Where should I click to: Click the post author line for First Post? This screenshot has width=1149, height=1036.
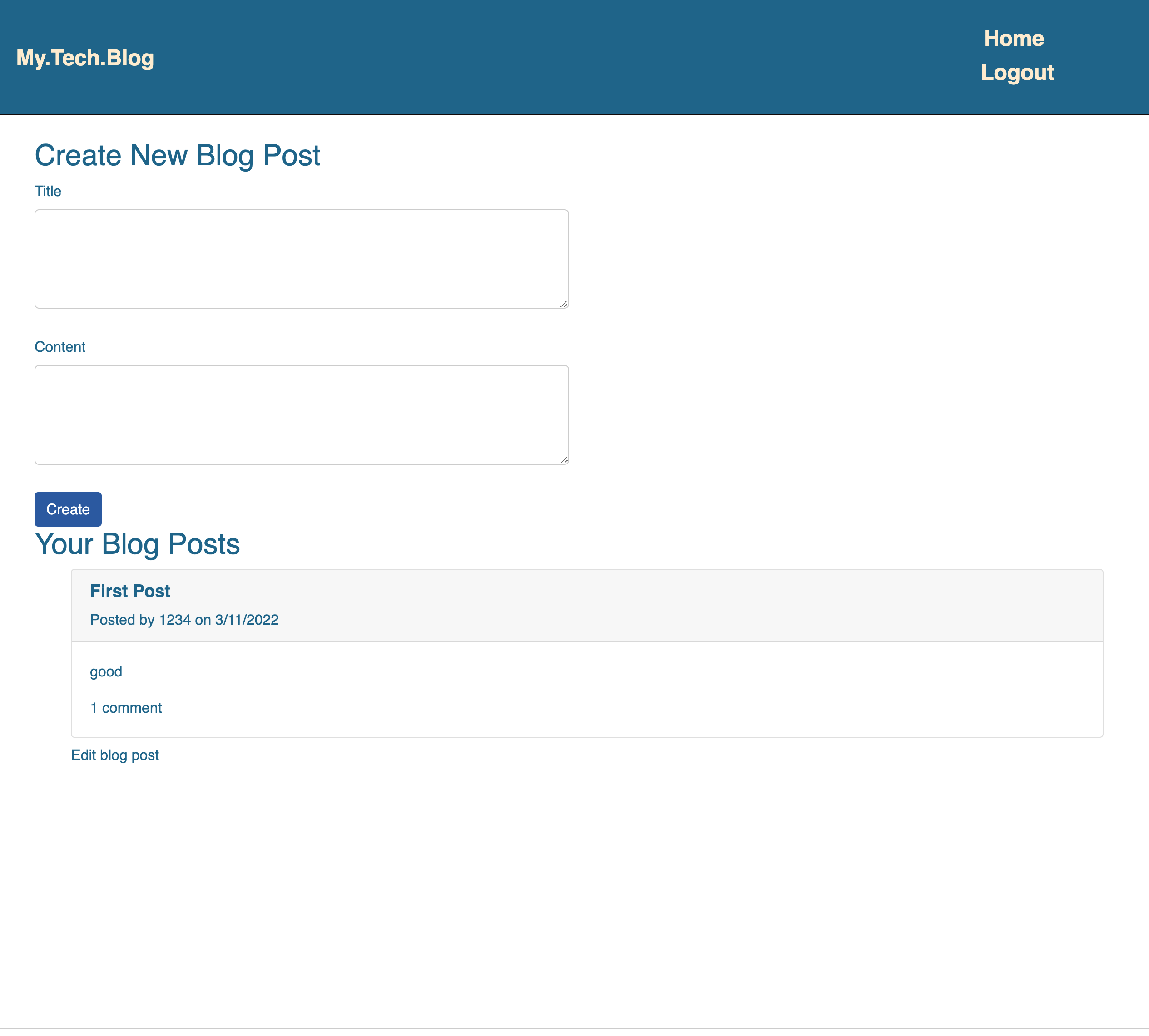tap(184, 620)
